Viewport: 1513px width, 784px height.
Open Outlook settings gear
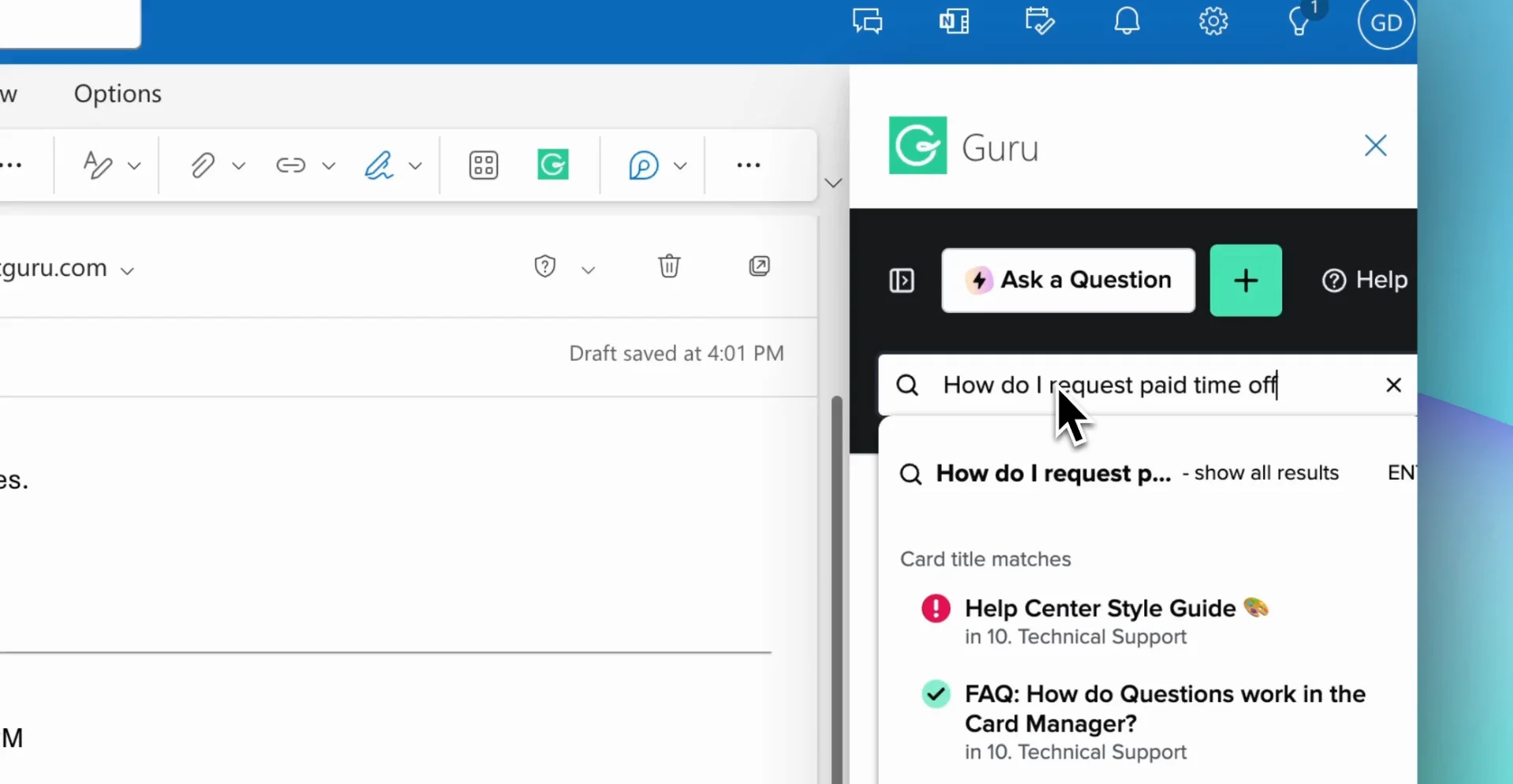click(1213, 21)
